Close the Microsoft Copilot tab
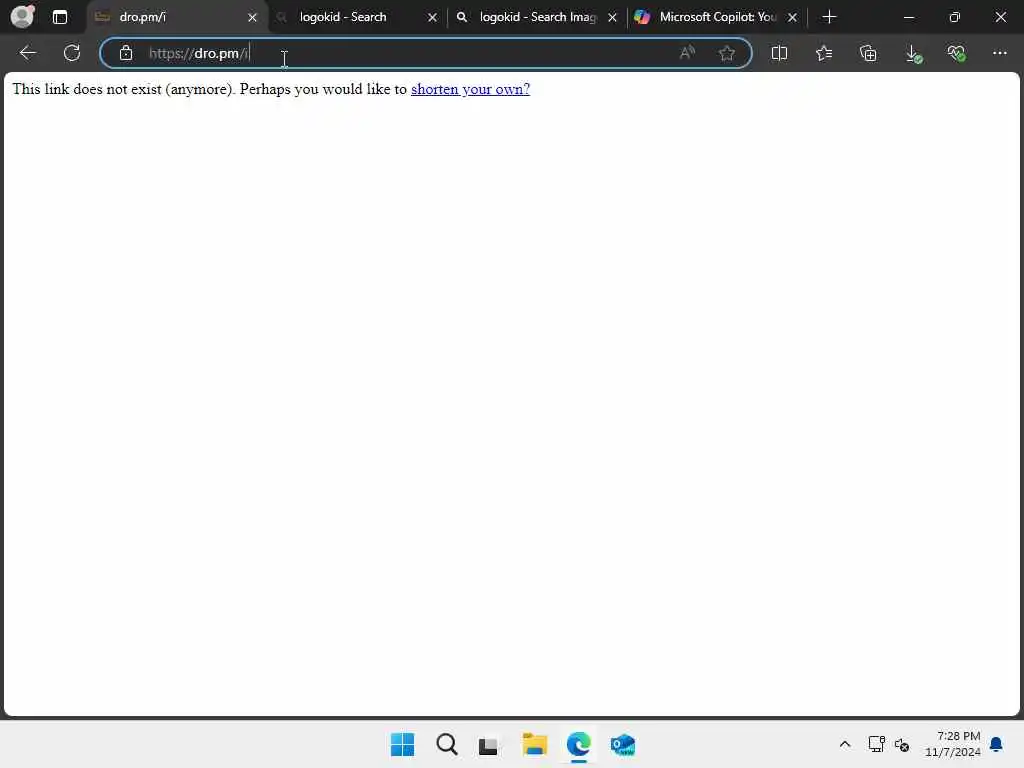The height and width of the screenshot is (768, 1024). (x=792, y=18)
